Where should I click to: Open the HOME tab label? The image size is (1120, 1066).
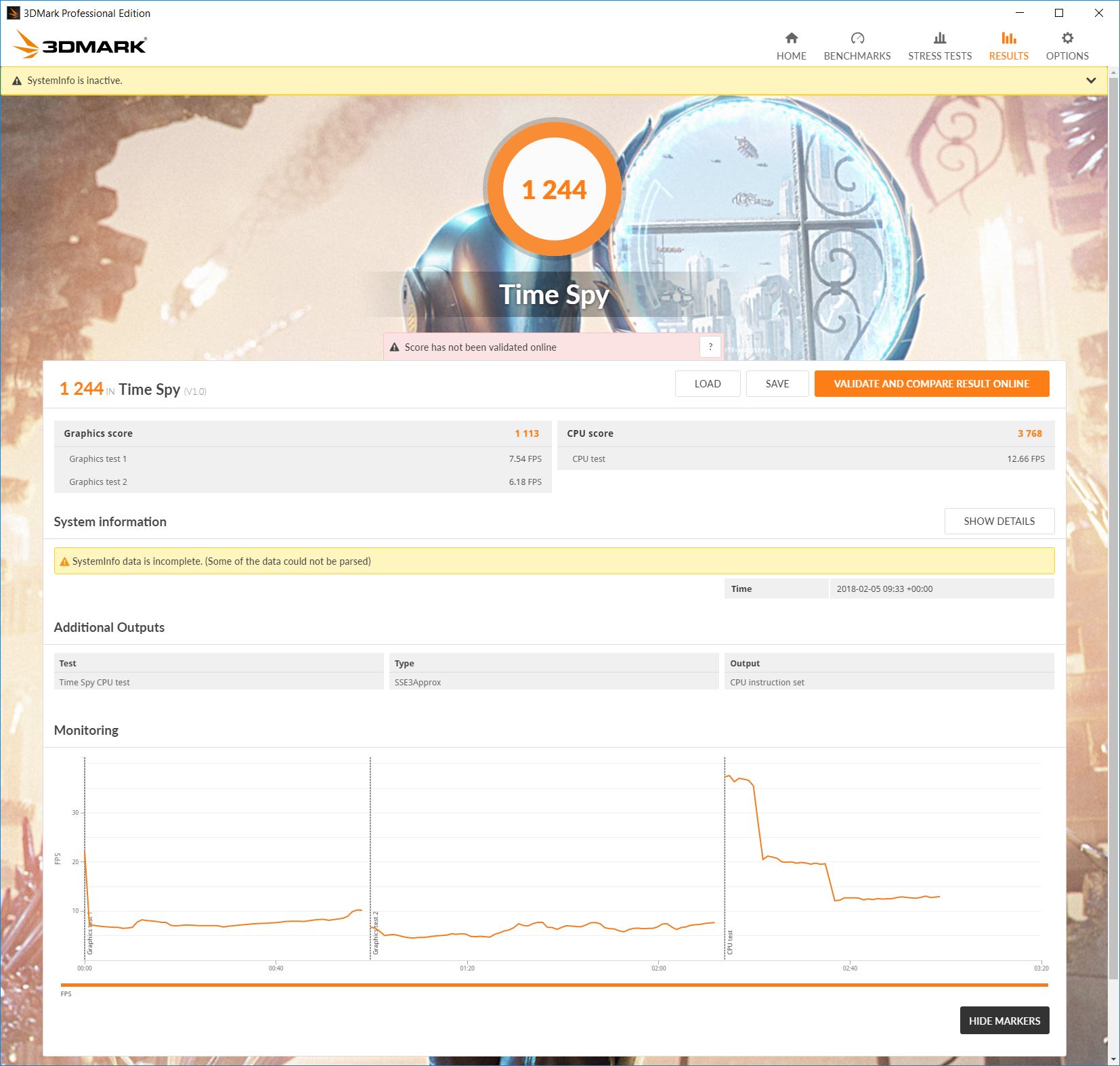(x=791, y=56)
